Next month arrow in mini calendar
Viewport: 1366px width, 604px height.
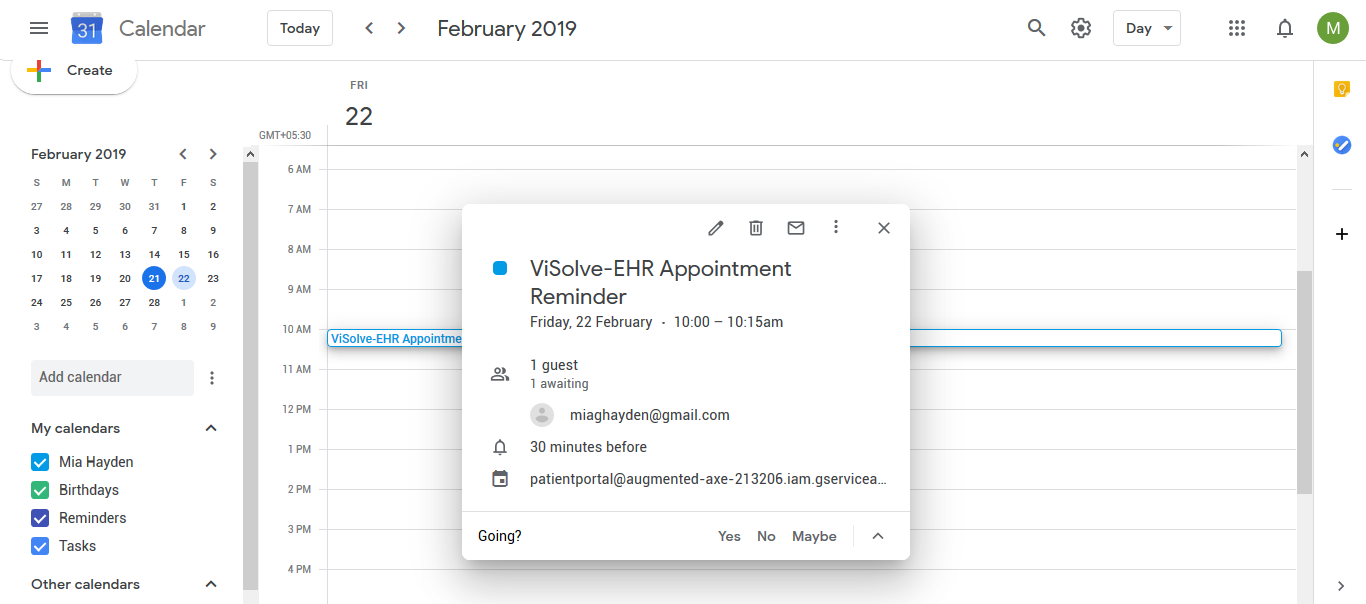[x=213, y=154]
